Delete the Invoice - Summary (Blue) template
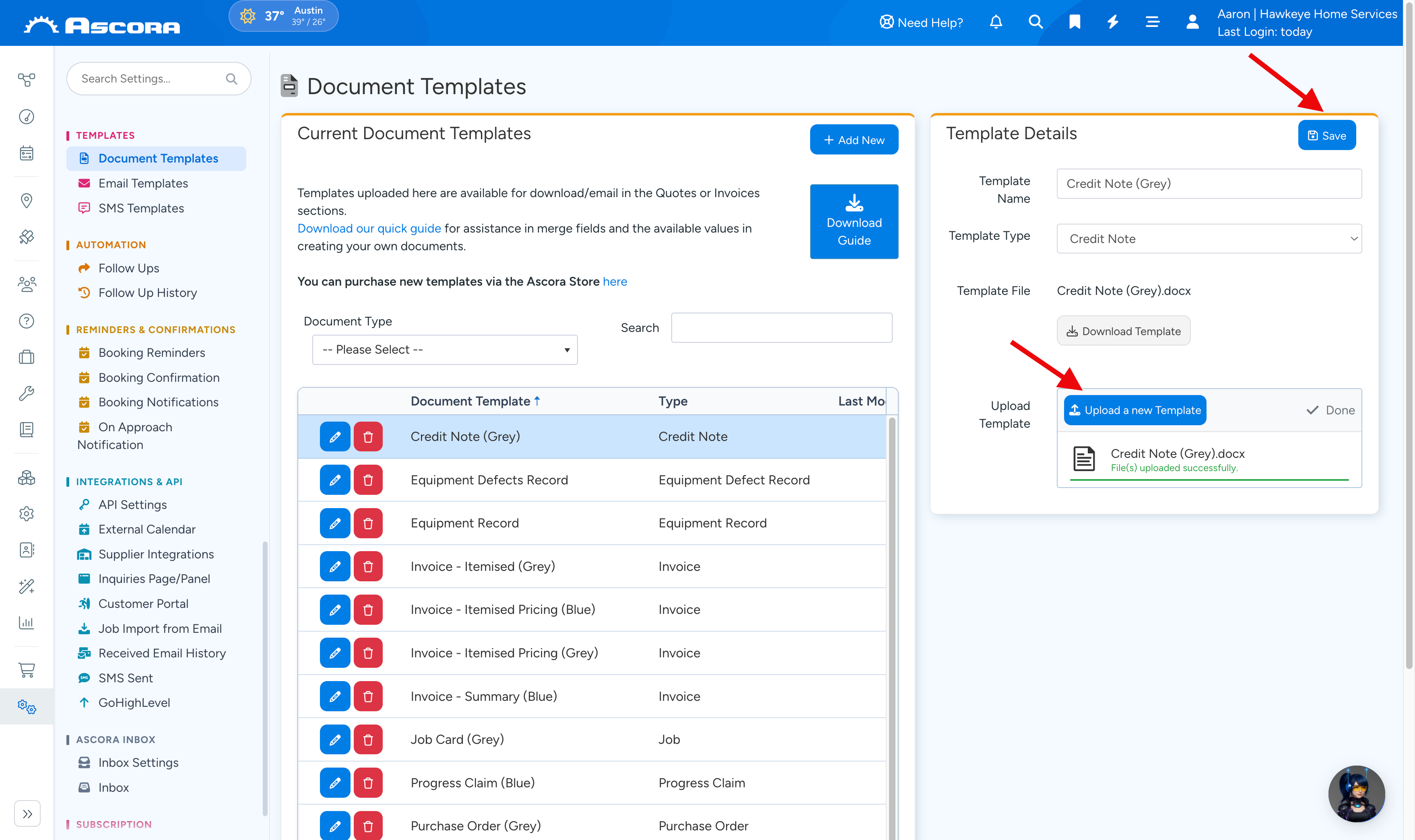 tap(368, 696)
